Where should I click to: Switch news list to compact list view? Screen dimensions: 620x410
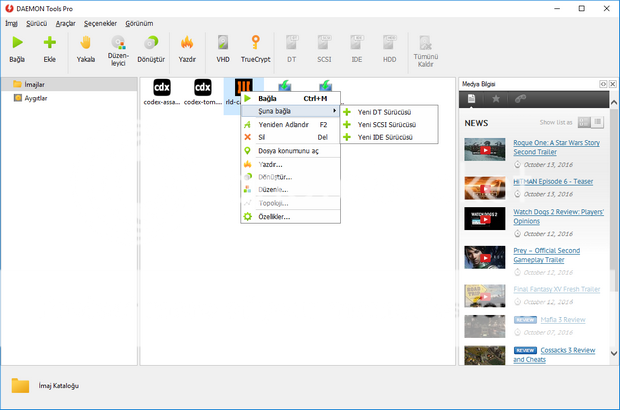click(597, 123)
